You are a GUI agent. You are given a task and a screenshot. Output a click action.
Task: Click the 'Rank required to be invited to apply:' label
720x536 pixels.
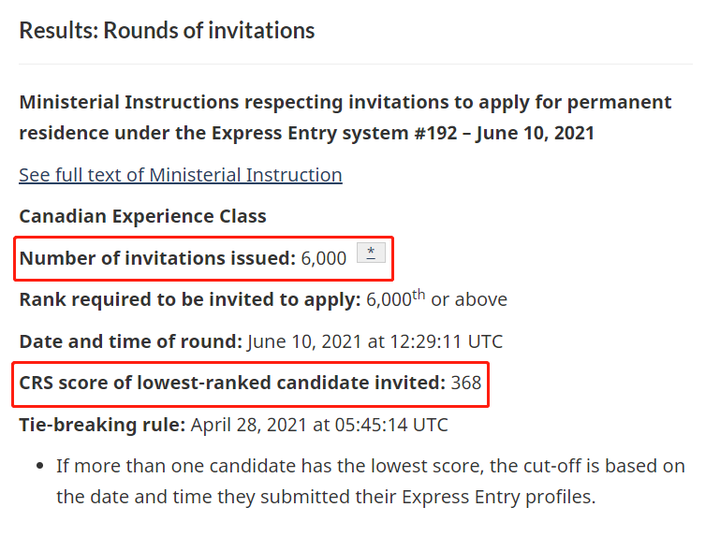coord(190,299)
